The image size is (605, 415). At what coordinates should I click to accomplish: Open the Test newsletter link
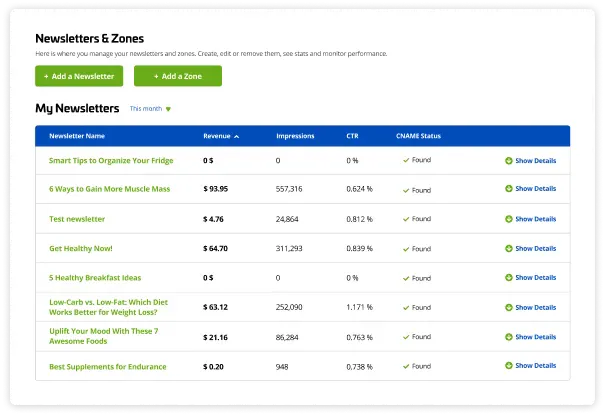click(77, 219)
